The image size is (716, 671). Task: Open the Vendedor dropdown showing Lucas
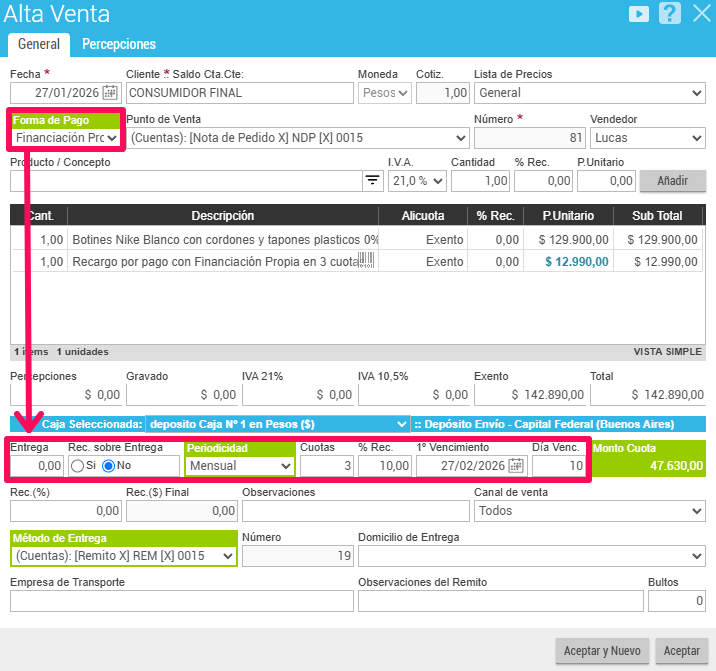coord(648,137)
